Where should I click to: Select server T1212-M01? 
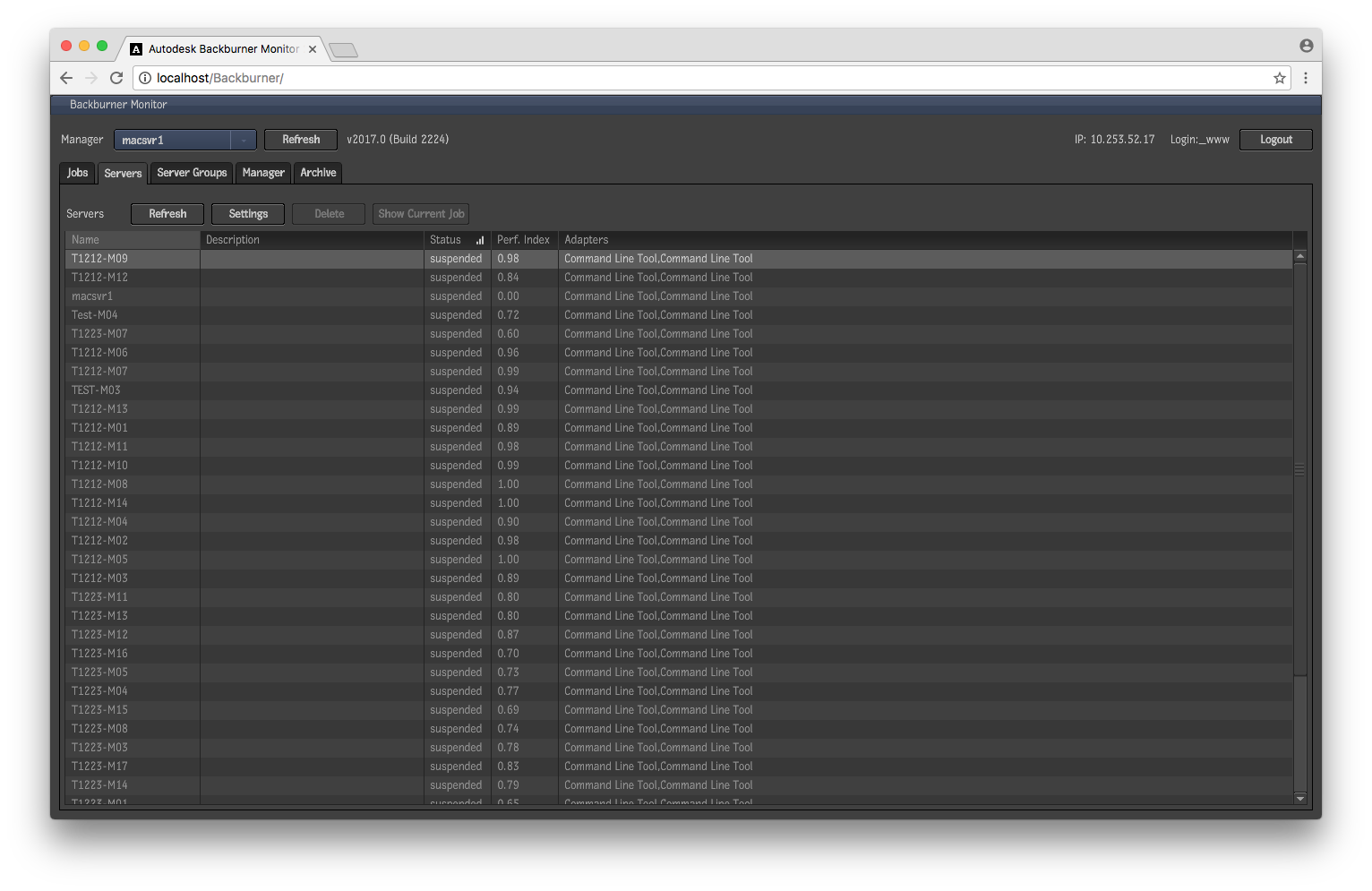[679, 428]
